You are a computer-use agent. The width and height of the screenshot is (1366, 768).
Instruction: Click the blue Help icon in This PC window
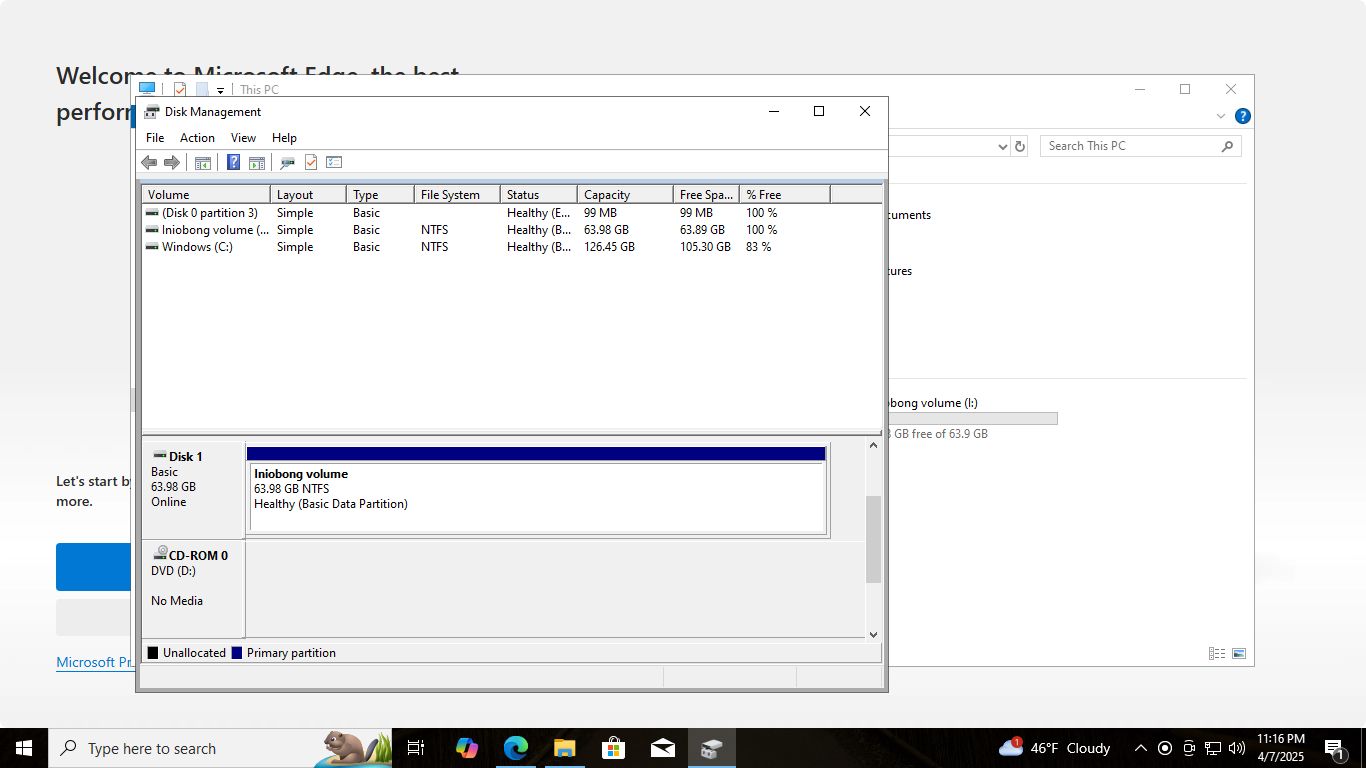(1242, 116)
